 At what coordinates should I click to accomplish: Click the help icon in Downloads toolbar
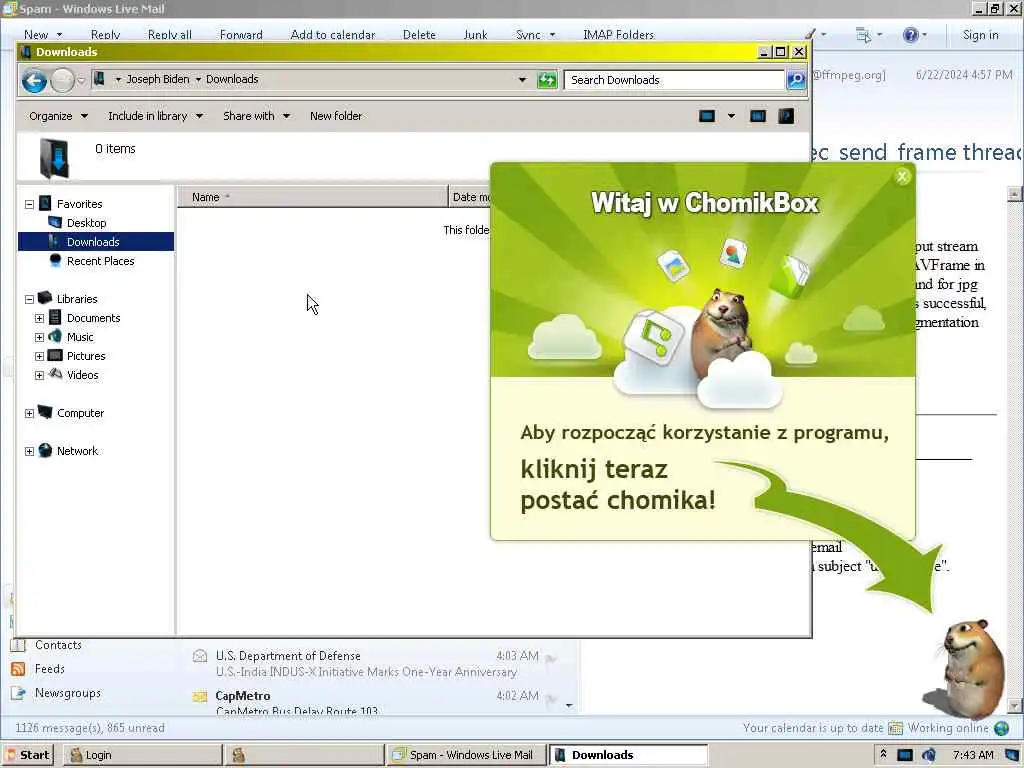coord(786,116)
